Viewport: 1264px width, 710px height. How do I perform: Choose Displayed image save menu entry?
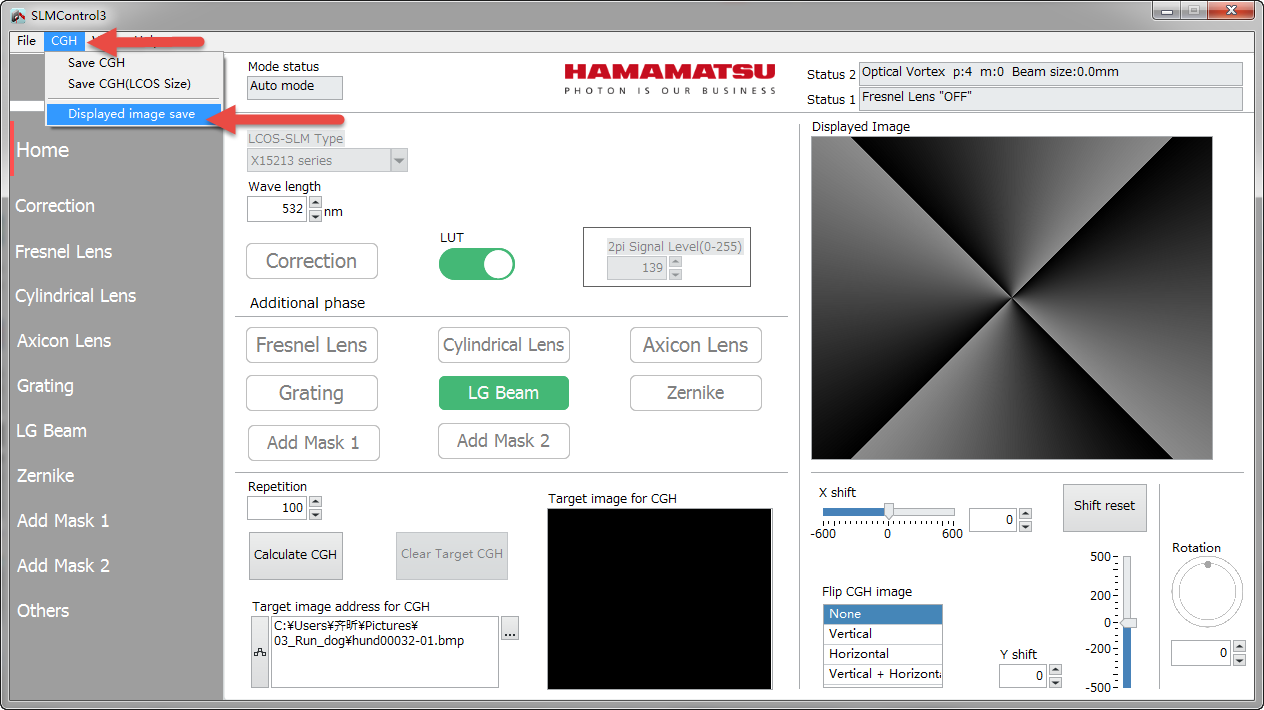pyautogui.click(x=132, y=114)
